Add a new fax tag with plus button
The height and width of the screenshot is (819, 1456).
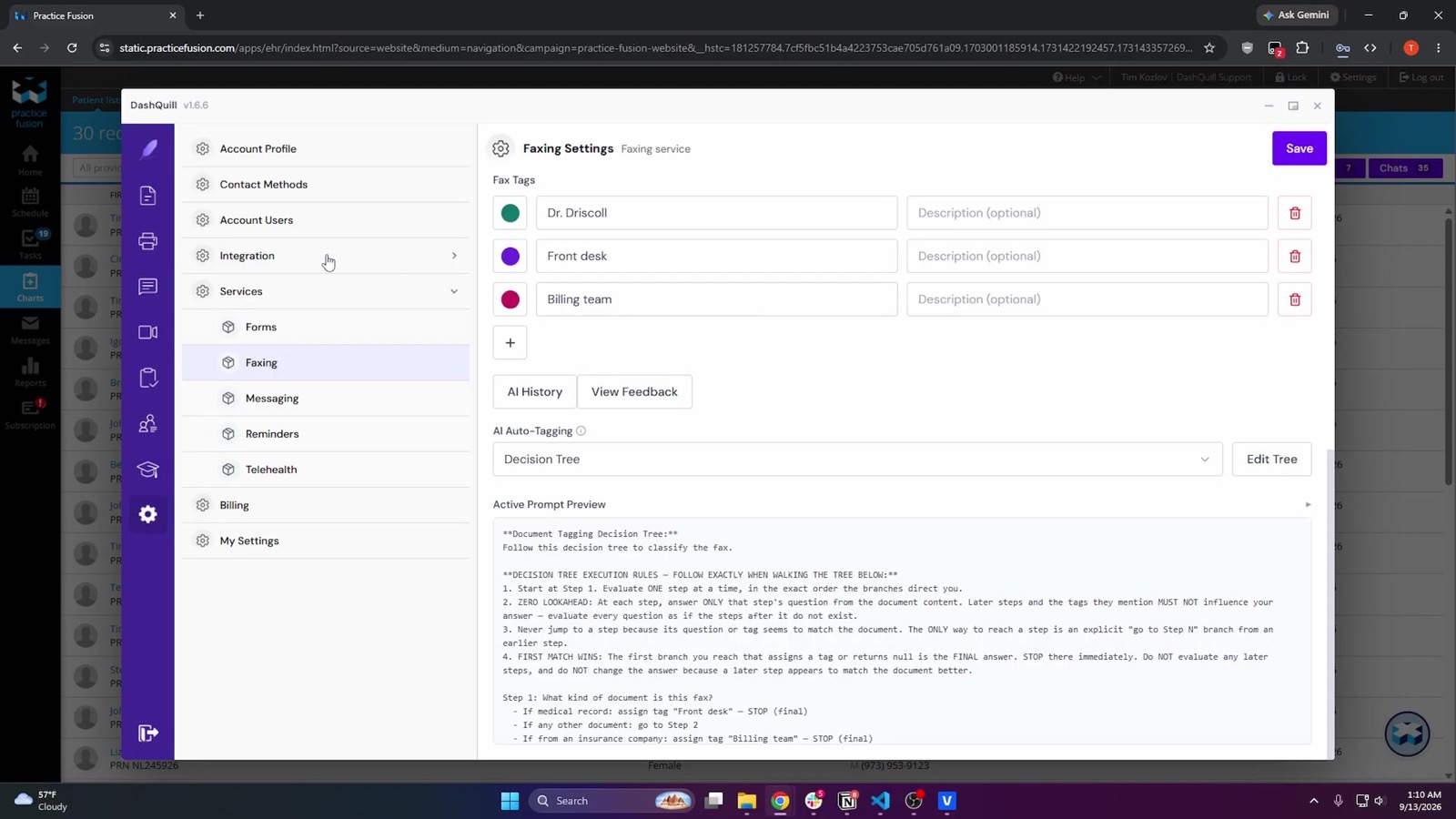[x=511, y=343]
